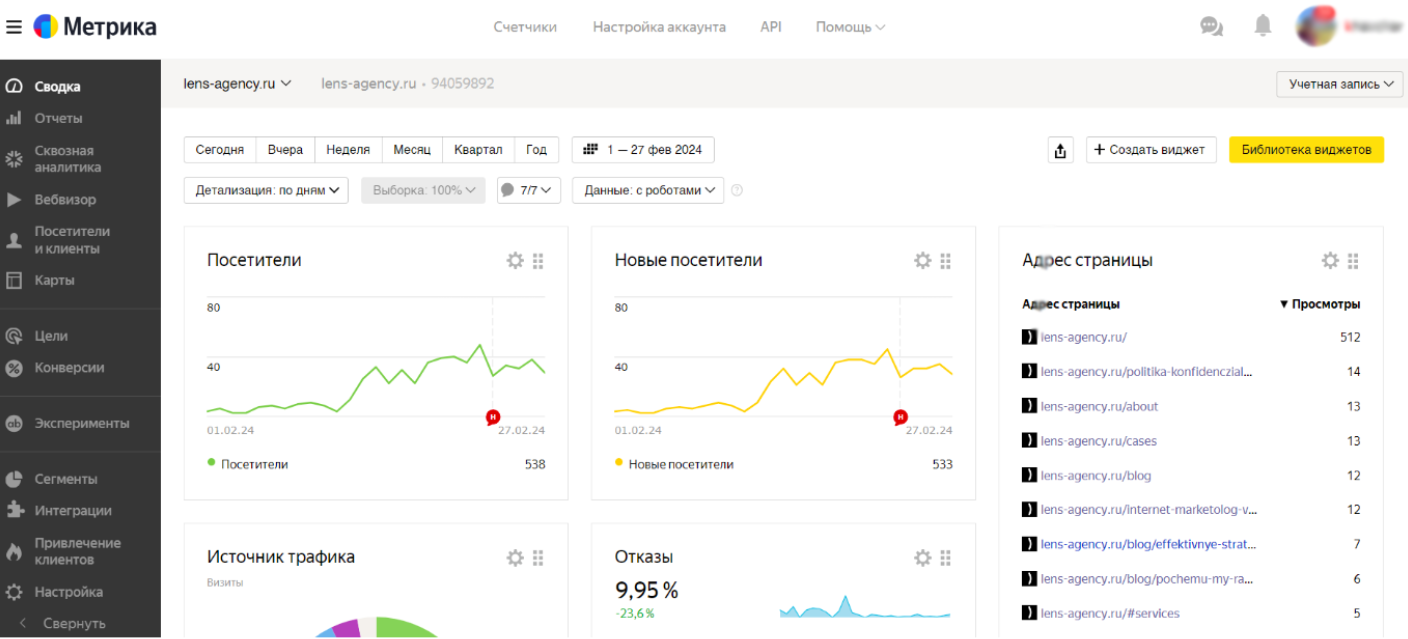Open settings gear of Посетители widget
The image size is (1408, 639).
click(515, 261)
